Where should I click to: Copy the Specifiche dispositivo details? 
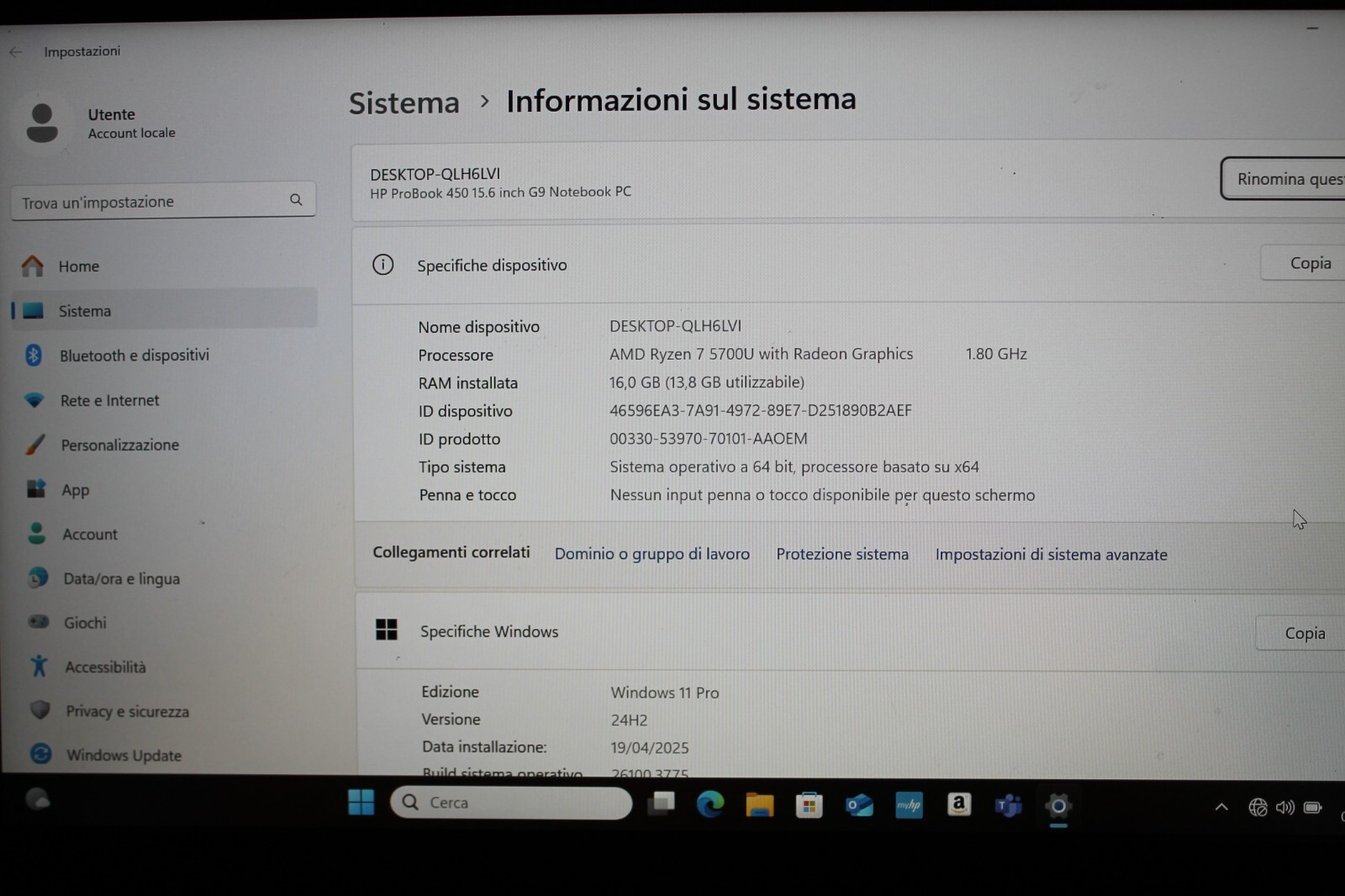tap(1305, 263)
